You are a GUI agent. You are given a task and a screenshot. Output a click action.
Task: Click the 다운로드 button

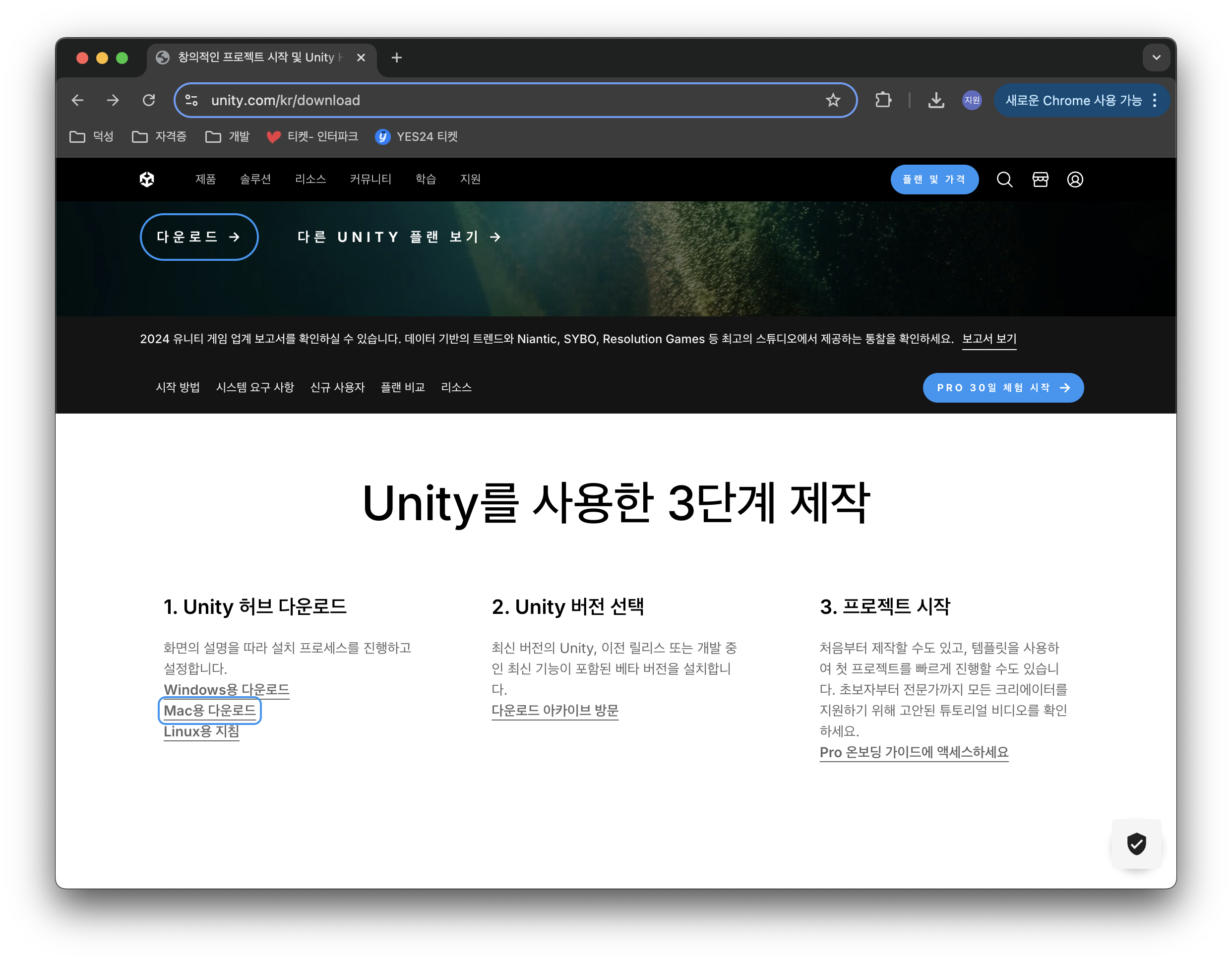(198, 237)
